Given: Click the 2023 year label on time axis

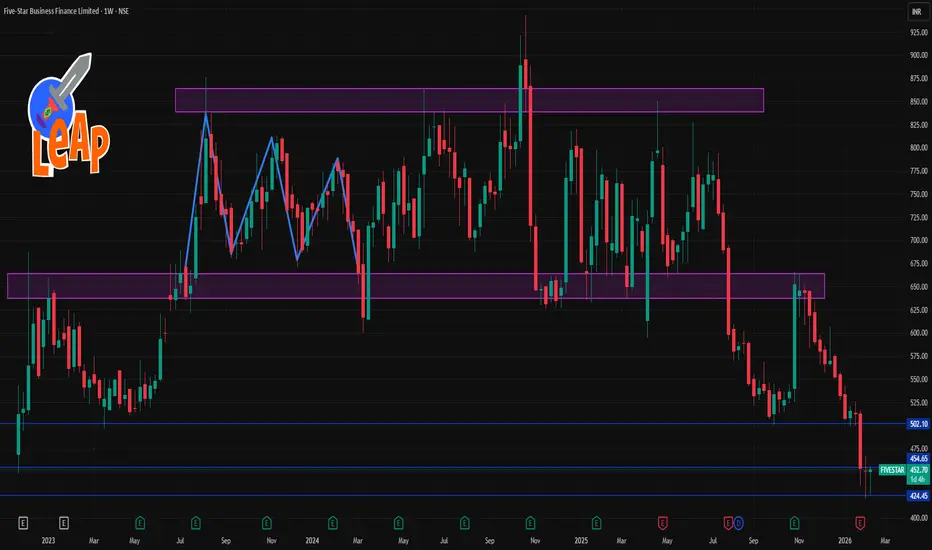Looking at the screenshot, I should [48, 540].
